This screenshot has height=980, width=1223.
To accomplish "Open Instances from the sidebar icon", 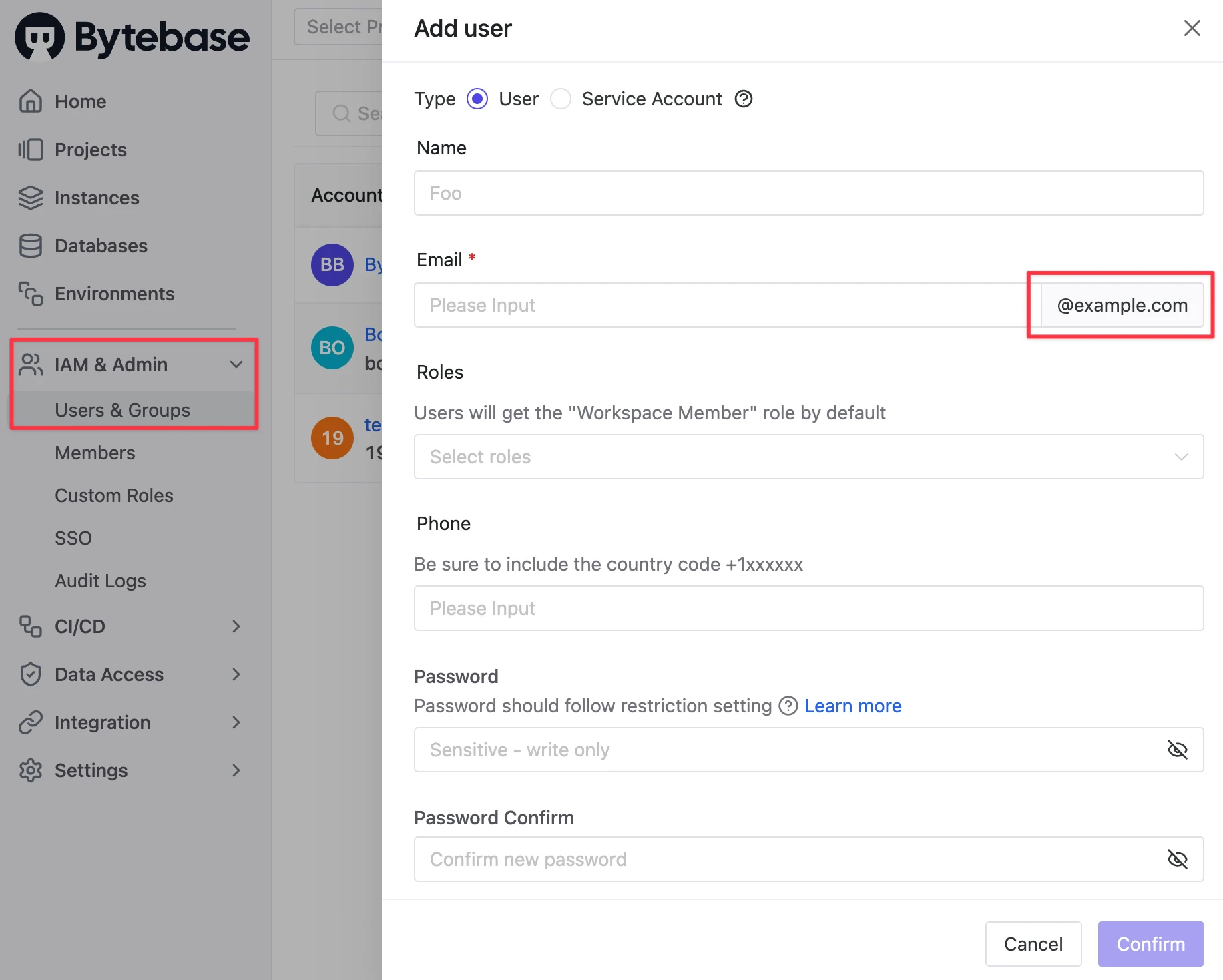I will tap(30, 198).
